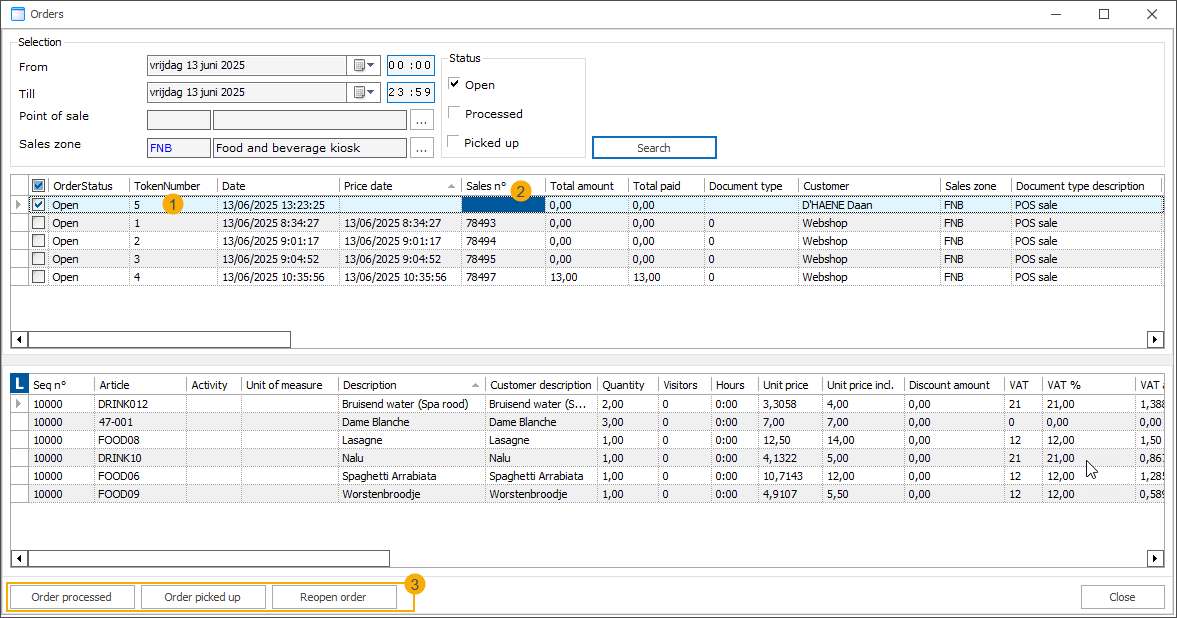Click the Order processed button
The width and height of the screenshot is (1177, 618).
pos(72,597)
